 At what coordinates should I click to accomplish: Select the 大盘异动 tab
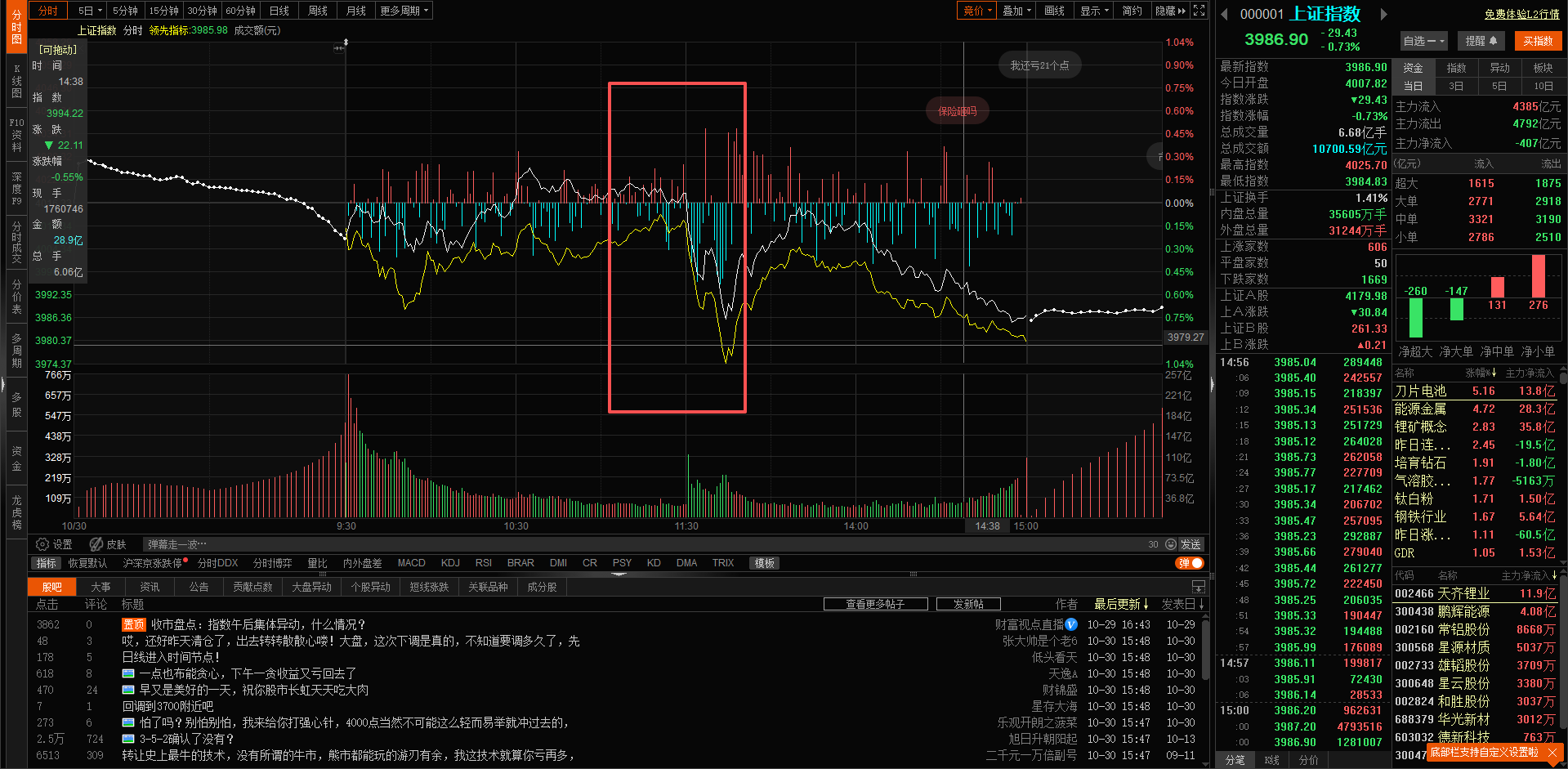tap(311, 587)
